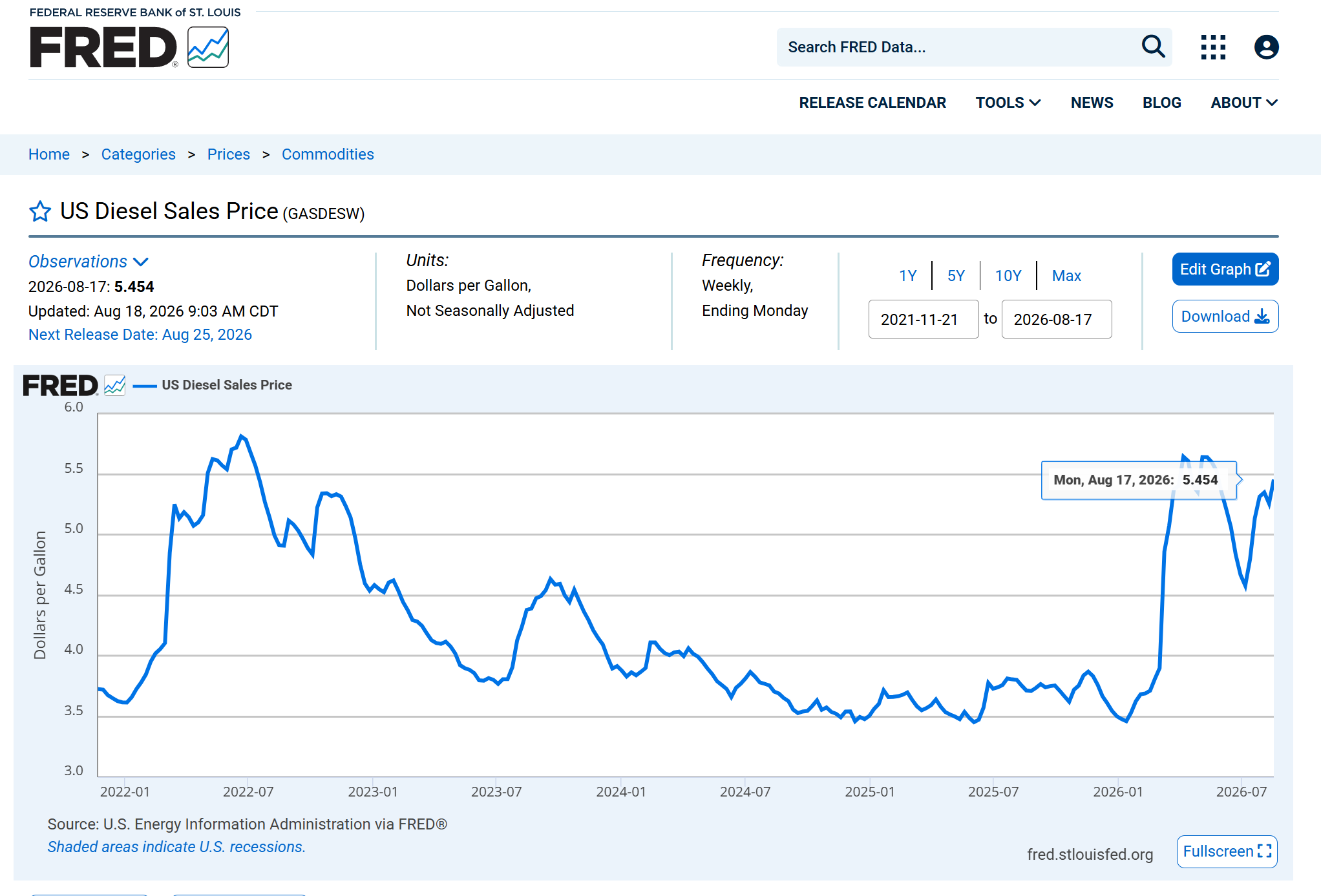
Task: Expand the Tools menu
Action: 1008,103
